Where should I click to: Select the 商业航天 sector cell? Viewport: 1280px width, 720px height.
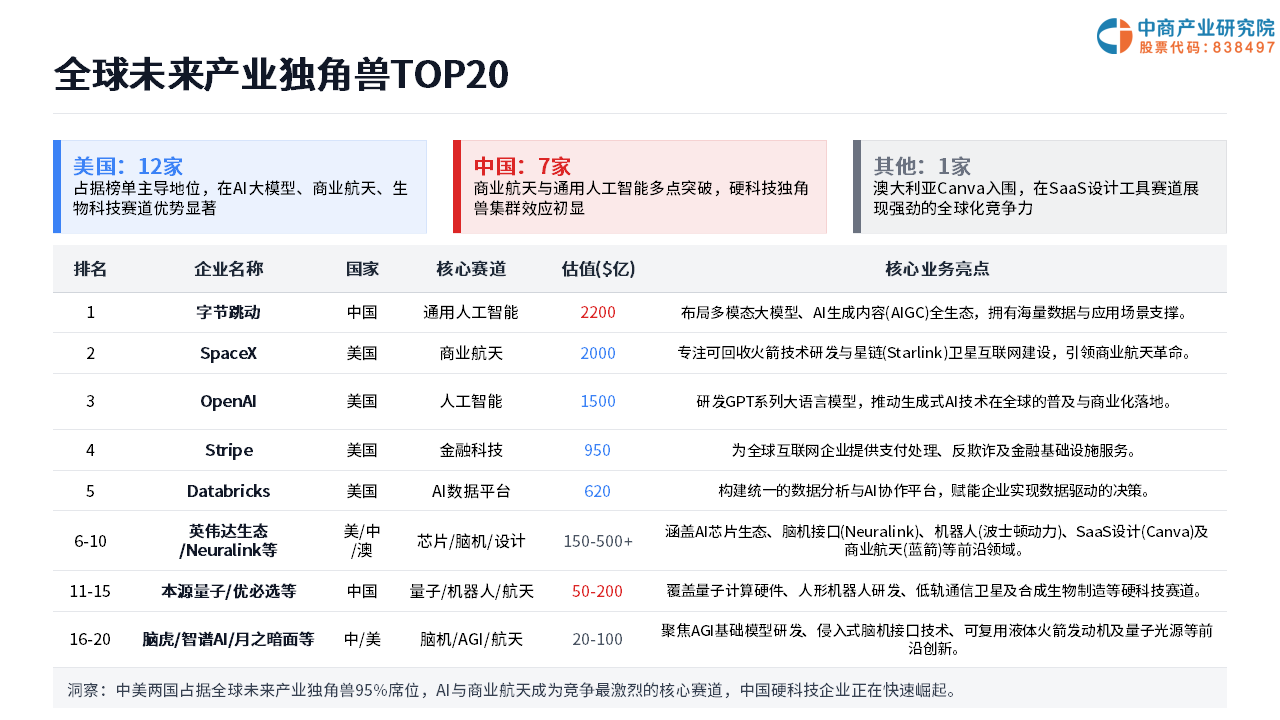click(471, 353)
